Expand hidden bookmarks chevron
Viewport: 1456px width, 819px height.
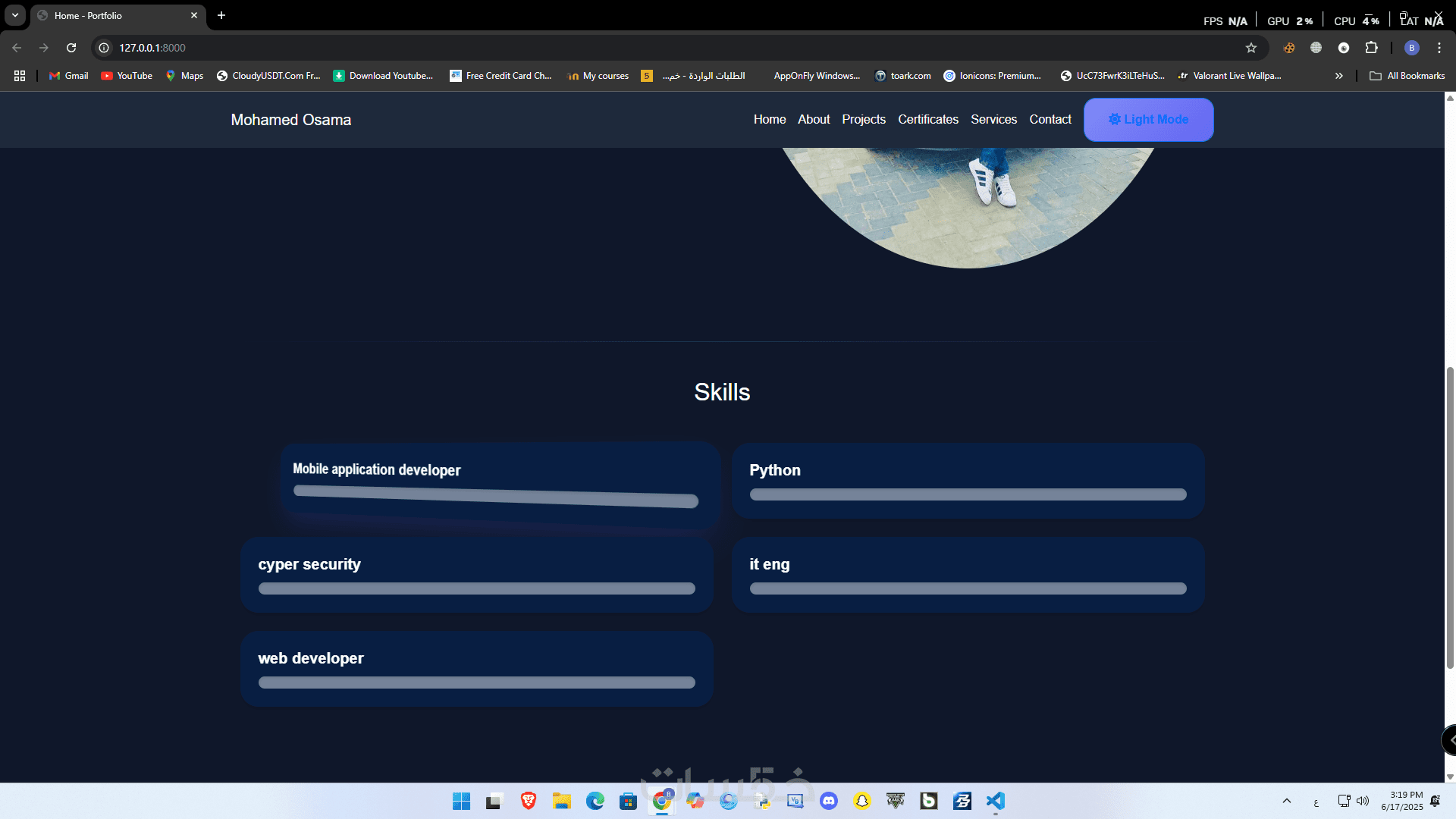[1339, 76]
